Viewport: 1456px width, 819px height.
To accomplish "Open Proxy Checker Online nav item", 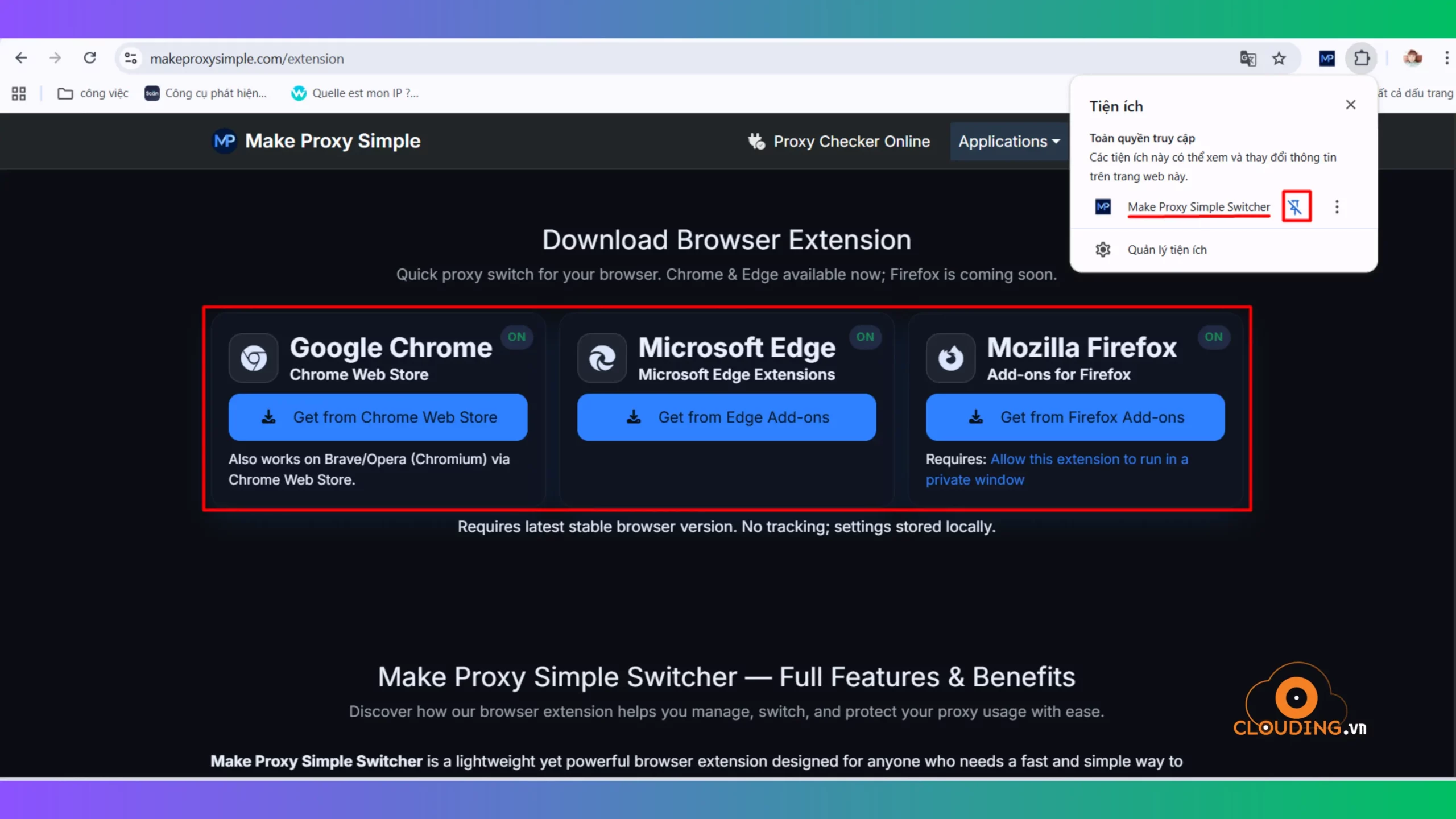I will point(839,141).
